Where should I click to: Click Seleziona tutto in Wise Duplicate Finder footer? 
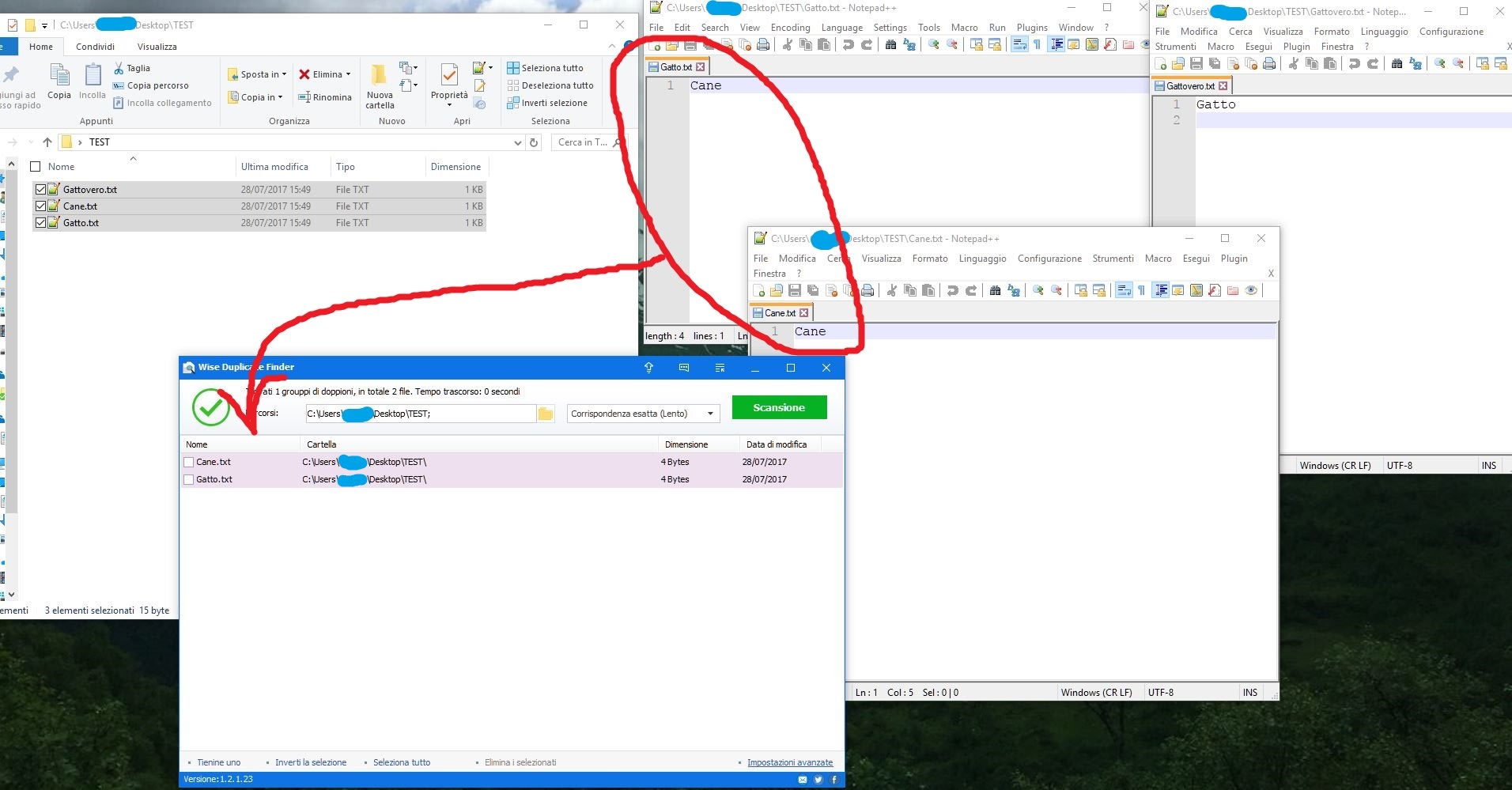(402, 762)
